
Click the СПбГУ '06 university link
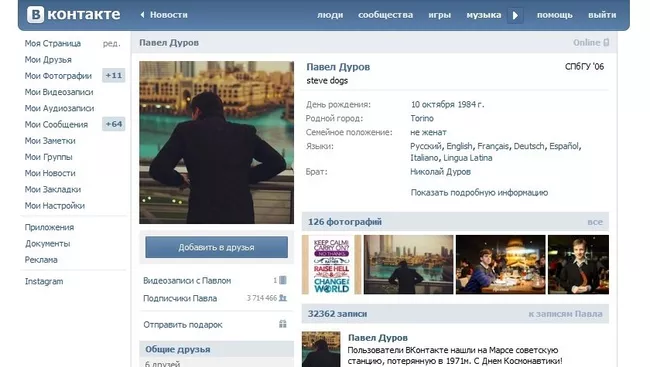(x=585, y=66)
